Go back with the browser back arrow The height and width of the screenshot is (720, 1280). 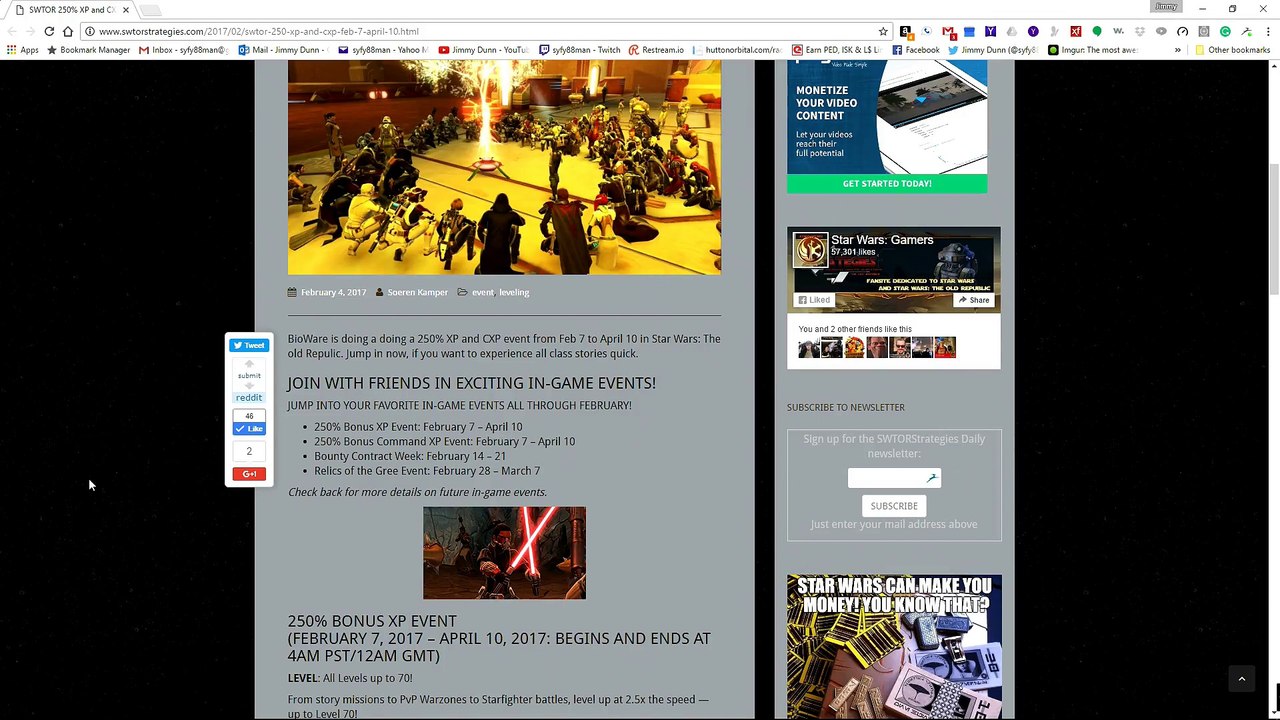pyautogui.click(x=12, y=31)
